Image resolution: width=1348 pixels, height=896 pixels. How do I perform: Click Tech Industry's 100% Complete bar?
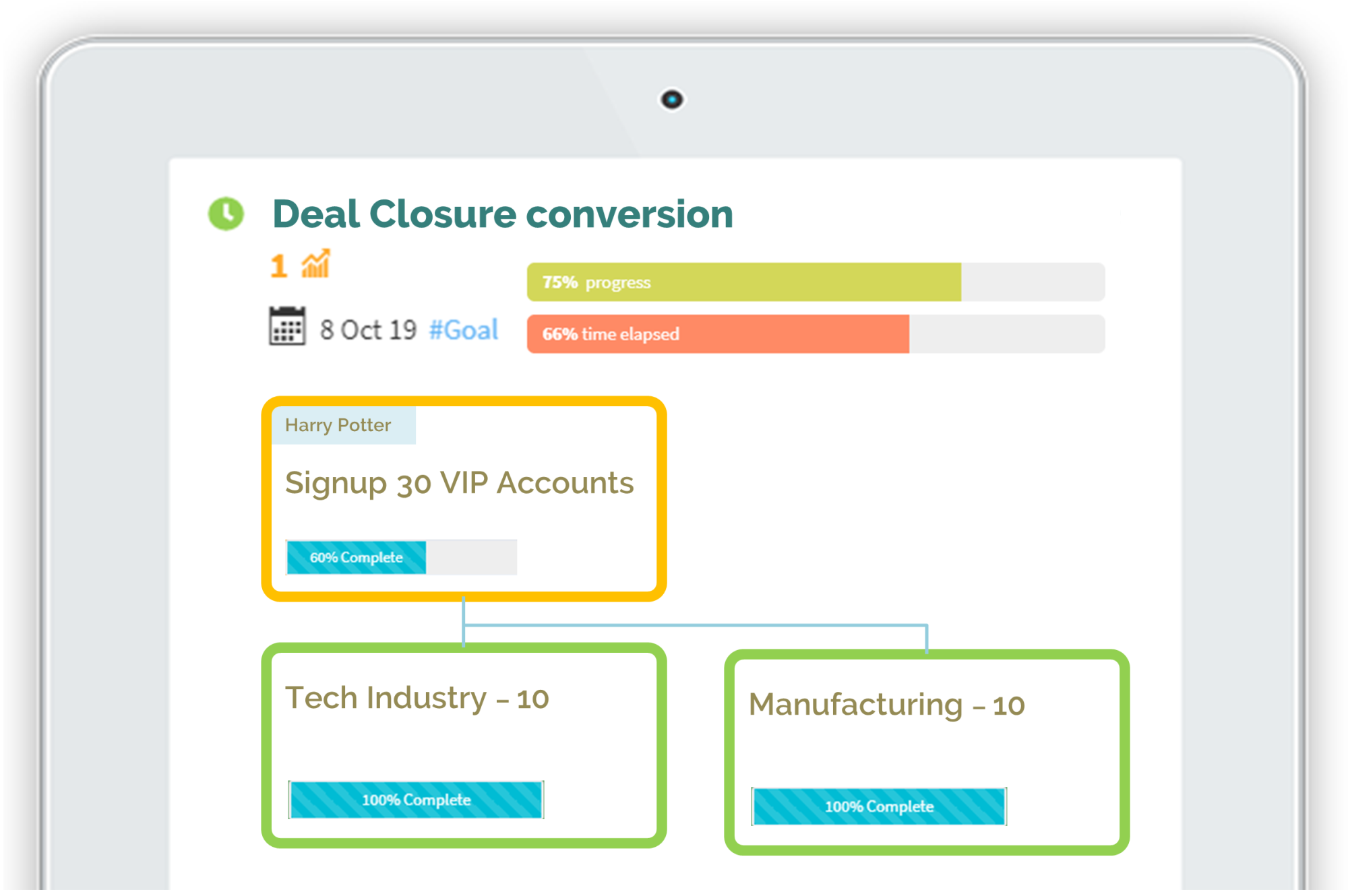coord(416,800)
